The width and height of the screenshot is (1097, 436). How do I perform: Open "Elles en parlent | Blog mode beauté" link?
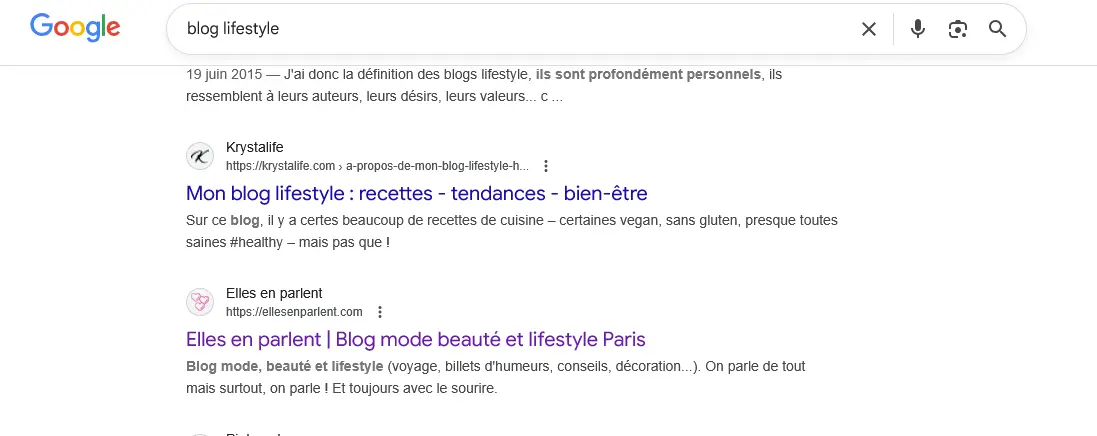(416, 338)
